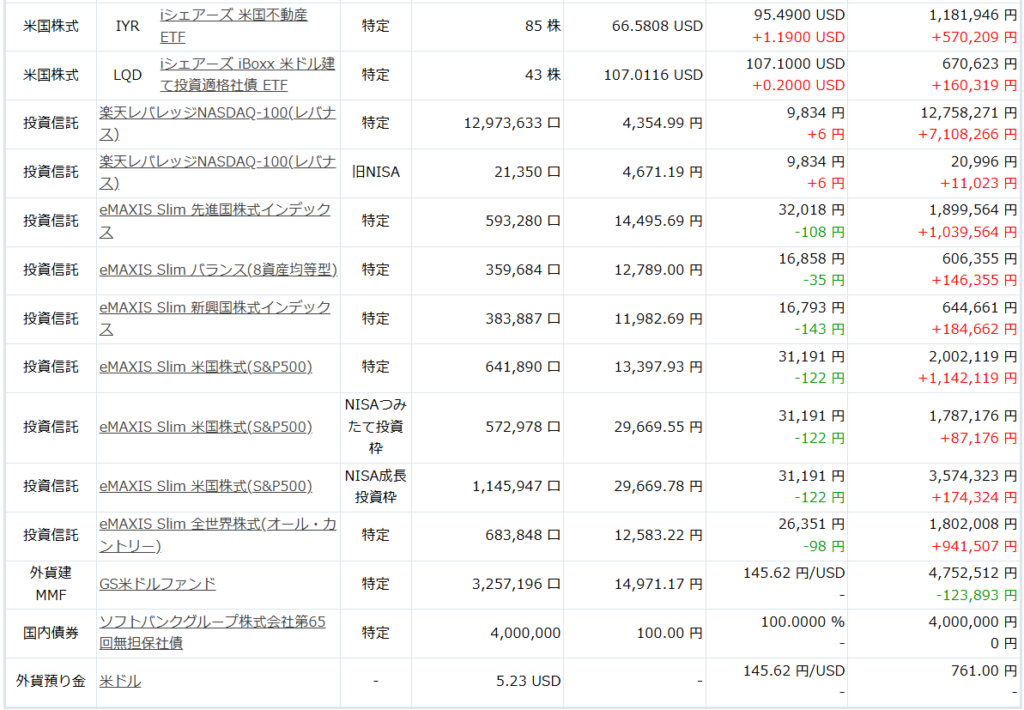Viewport: 1024px width, 710px height.
Task: Select the quantity "641,890 口"
Action: (x=522, y=366)
